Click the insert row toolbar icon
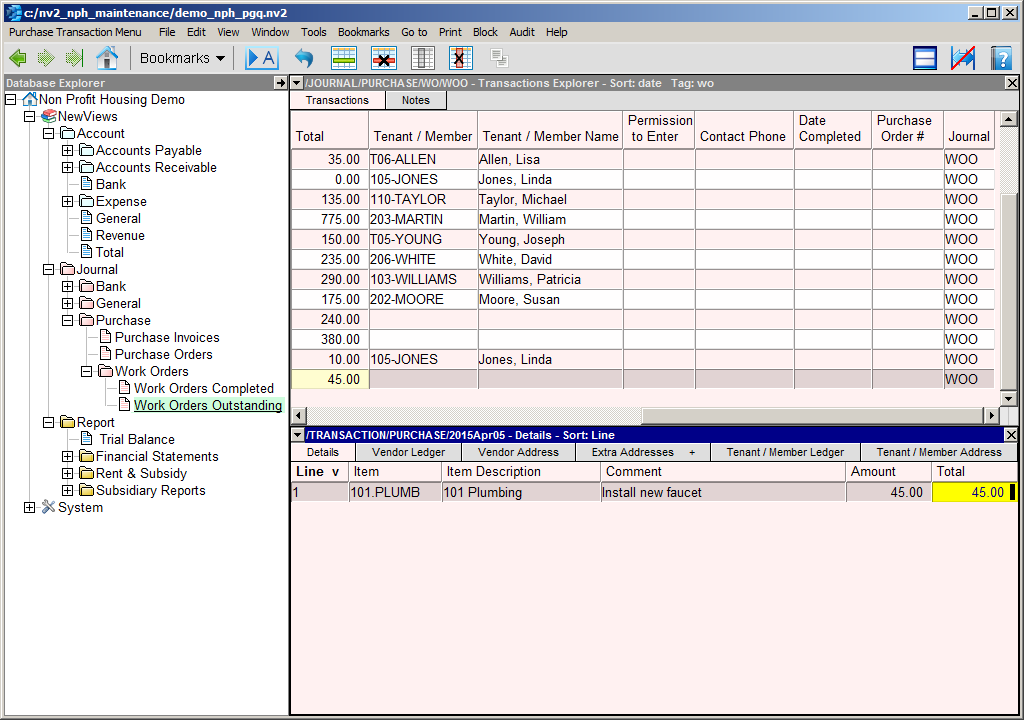1024x720 pixels. coord(344,58)
